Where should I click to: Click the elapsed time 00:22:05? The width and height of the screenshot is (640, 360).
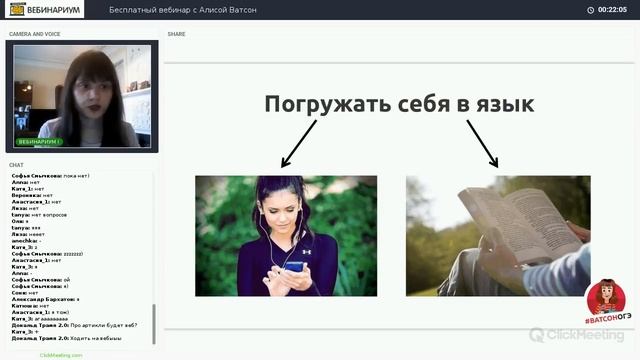612,10
